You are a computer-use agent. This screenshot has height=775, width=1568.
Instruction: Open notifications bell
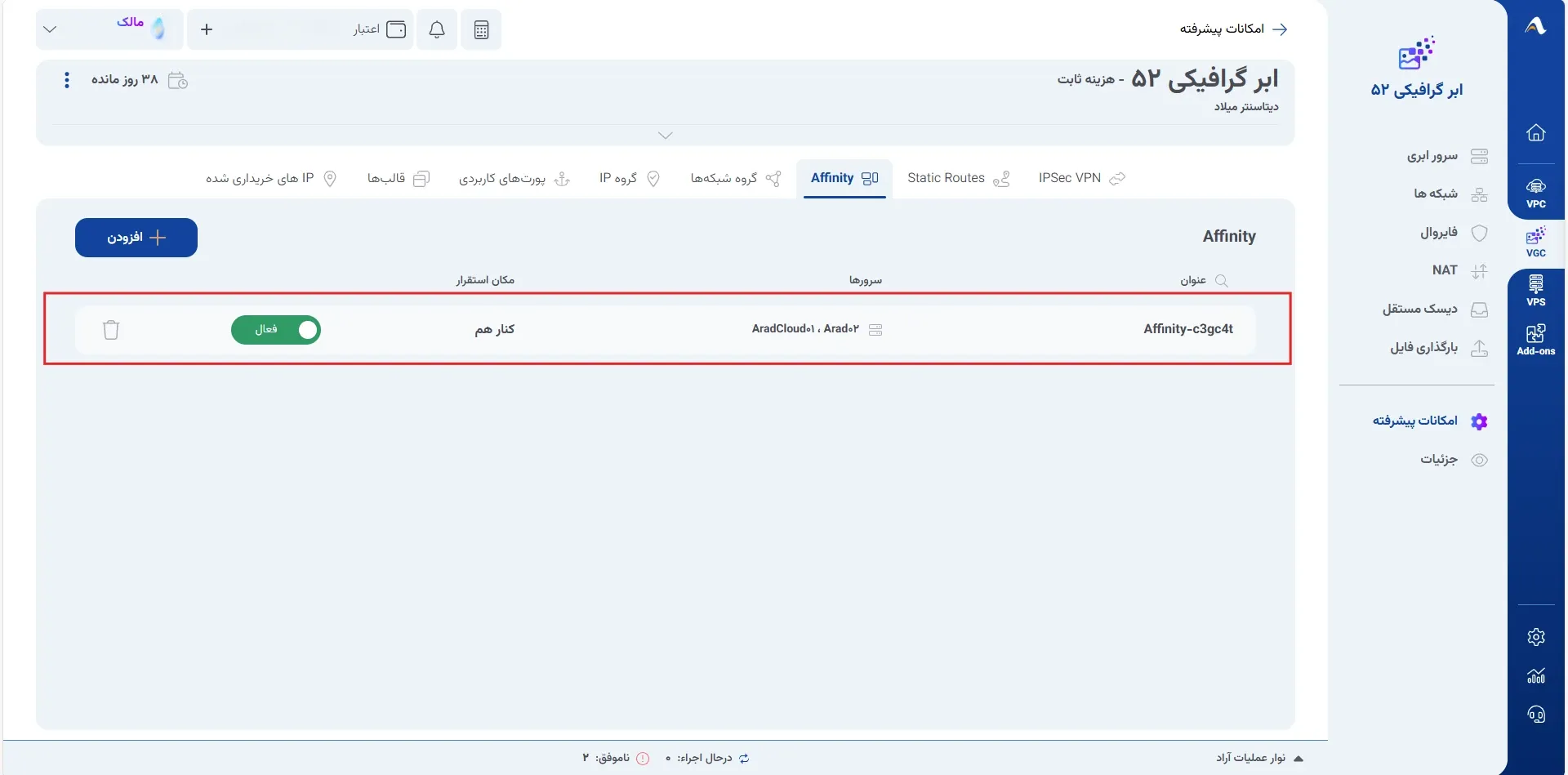click(x=437, y=30)
